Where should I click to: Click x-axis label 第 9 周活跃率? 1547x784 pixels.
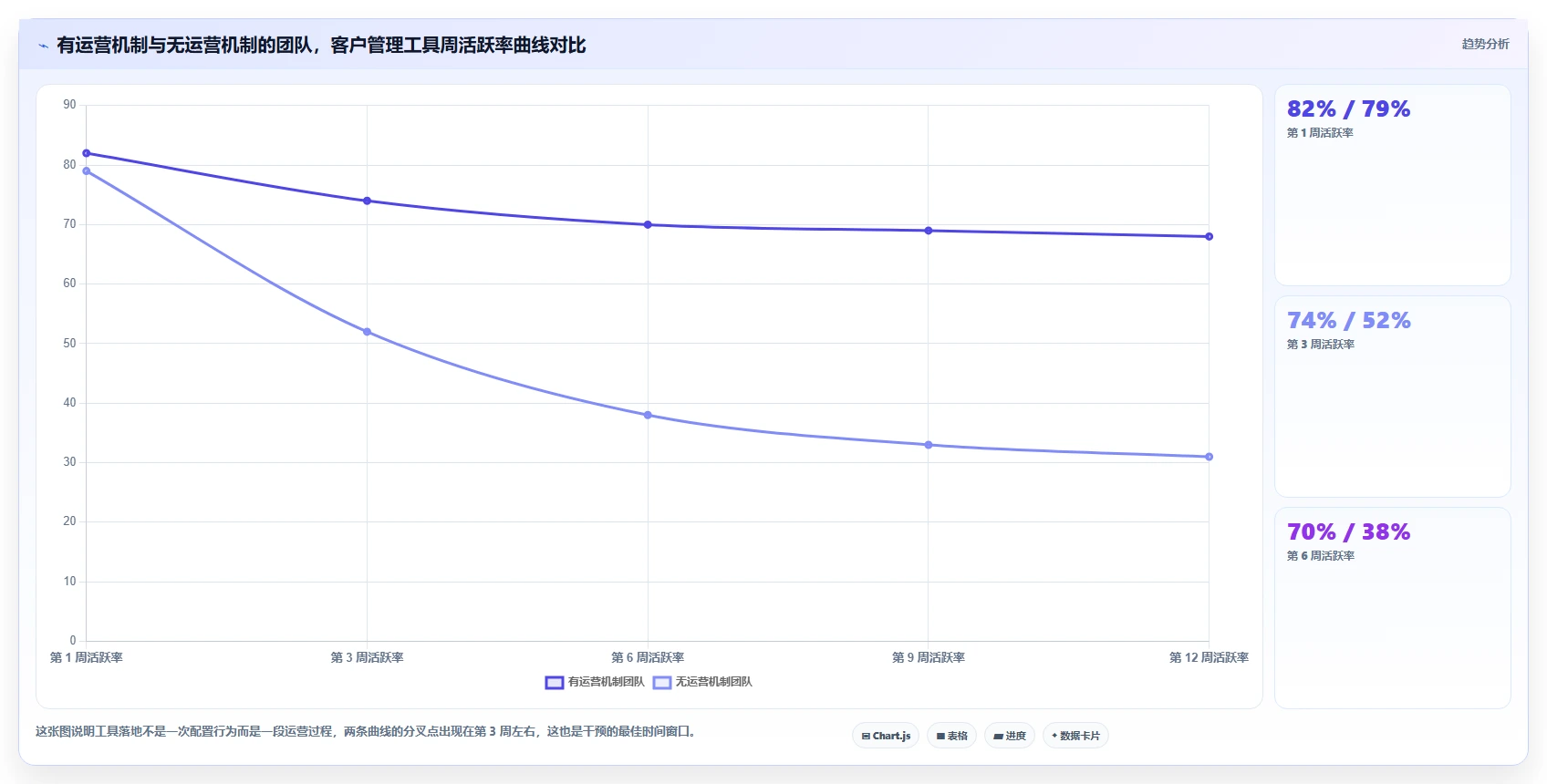pyautogui.click(x=929, y=657)
